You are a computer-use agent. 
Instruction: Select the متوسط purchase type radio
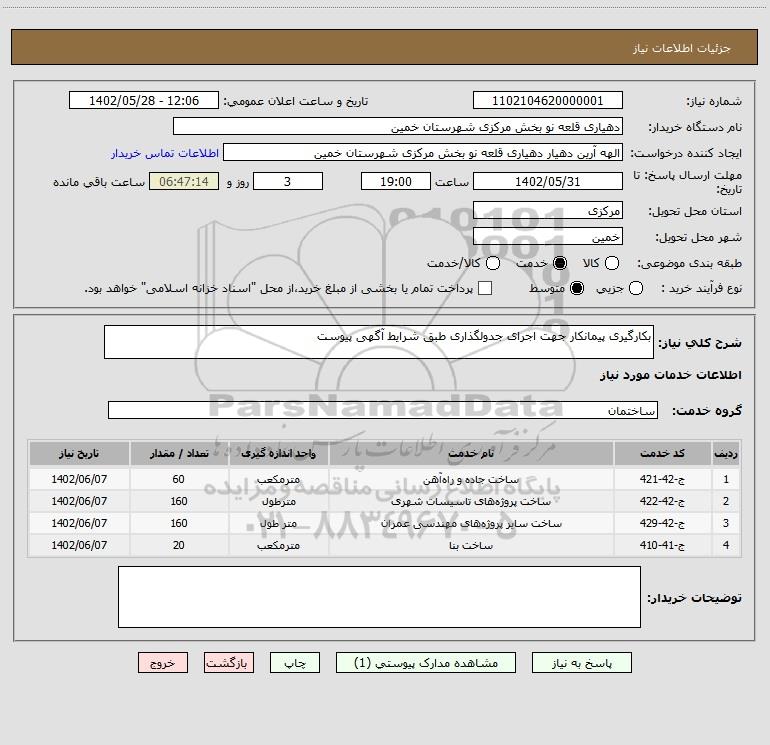(x=577, y=288)
